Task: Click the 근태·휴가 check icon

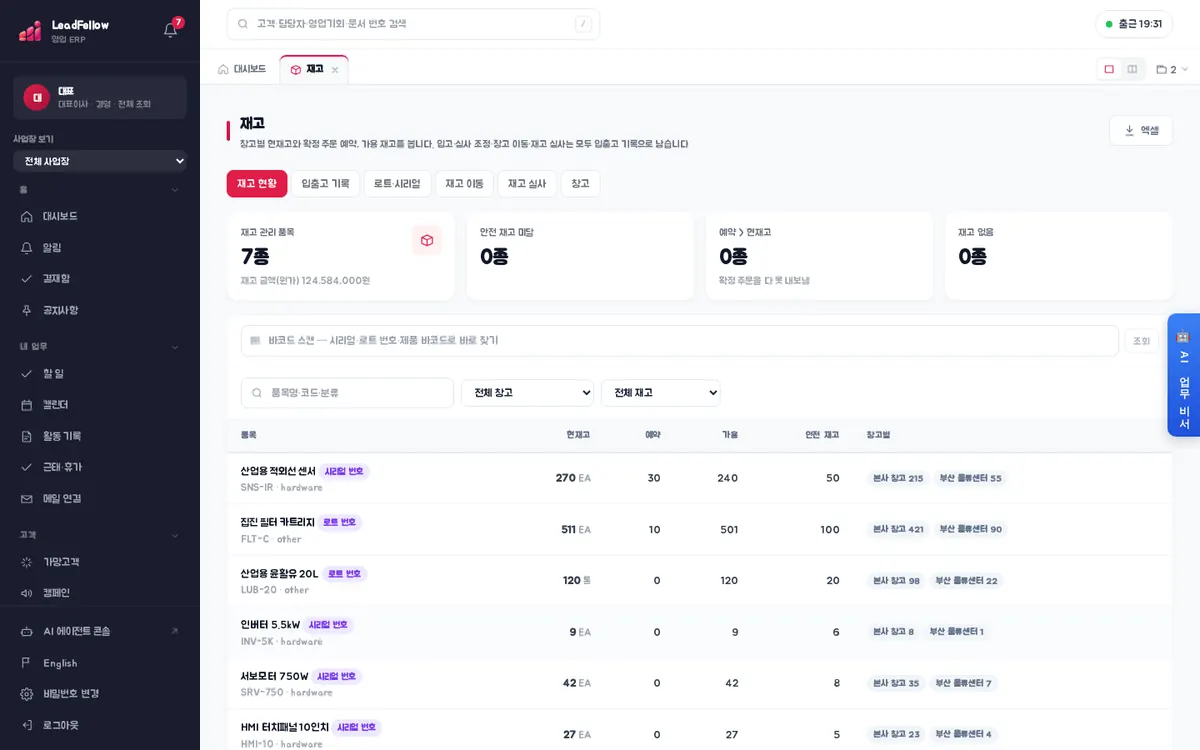Action: point(27,467)
